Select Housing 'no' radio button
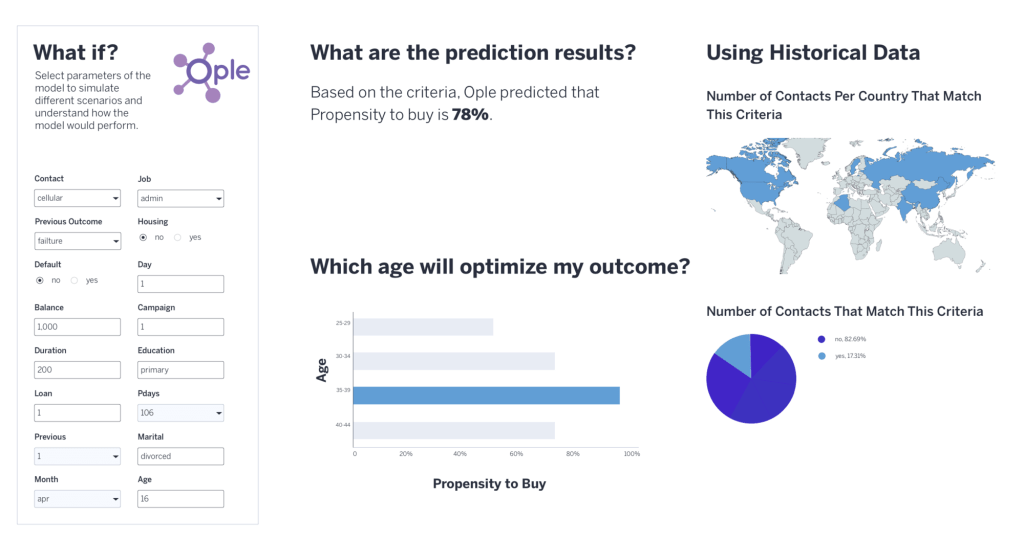 [144, 237]
